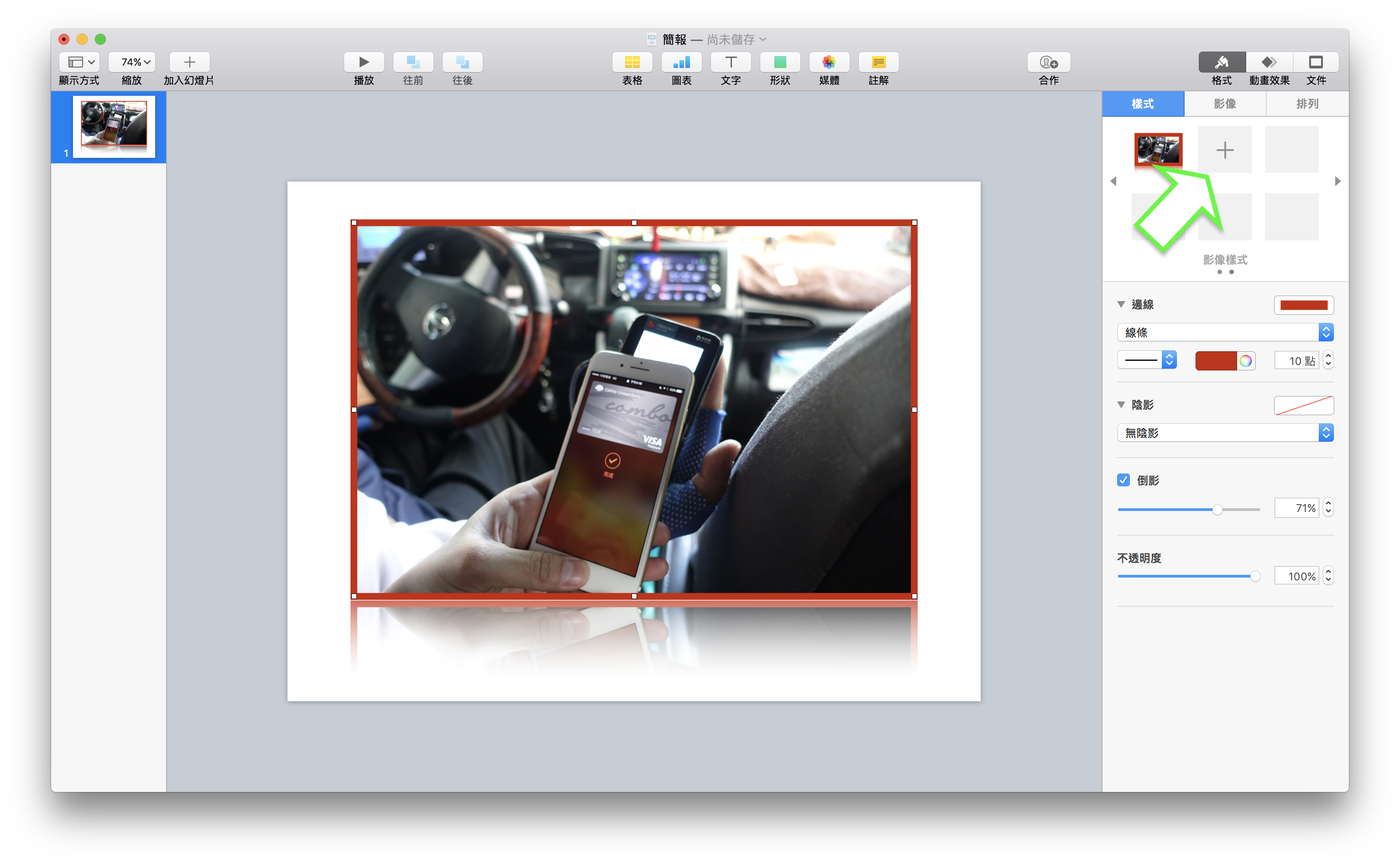Switch to the Style (樣式) tab
The width and height of the screenshot is (1400, 865).
pos(1143,104)
